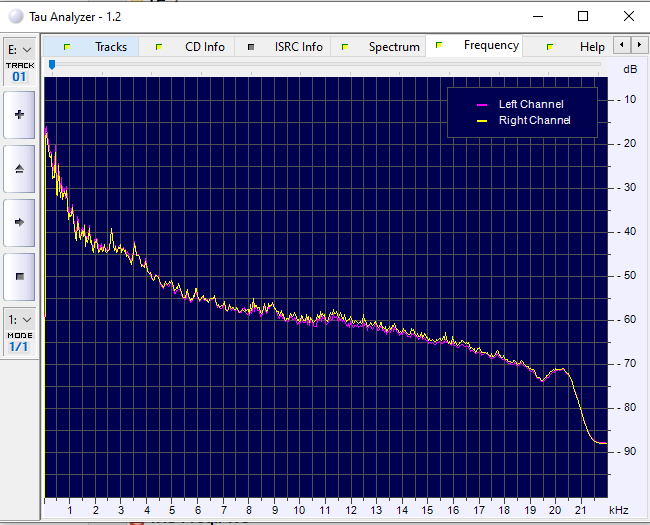
Task: Open the E: drive dropdown
Action: pyautogui.click(x=19, y=50)
